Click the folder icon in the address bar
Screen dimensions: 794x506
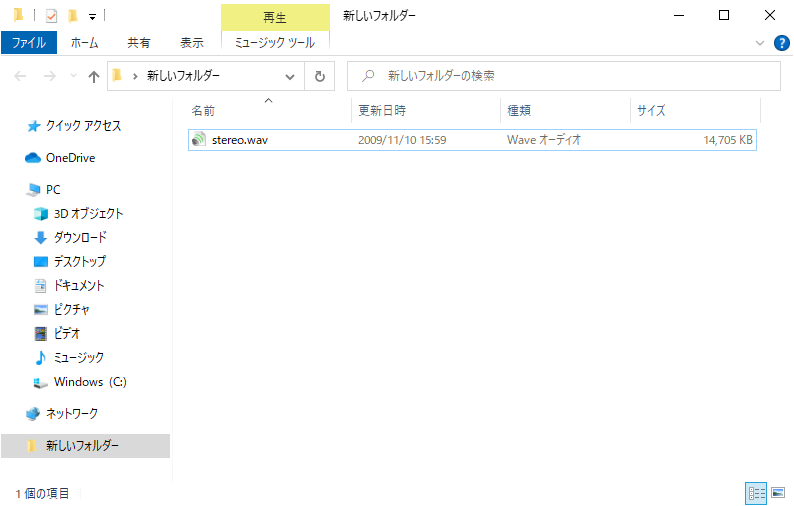point(117,76)
